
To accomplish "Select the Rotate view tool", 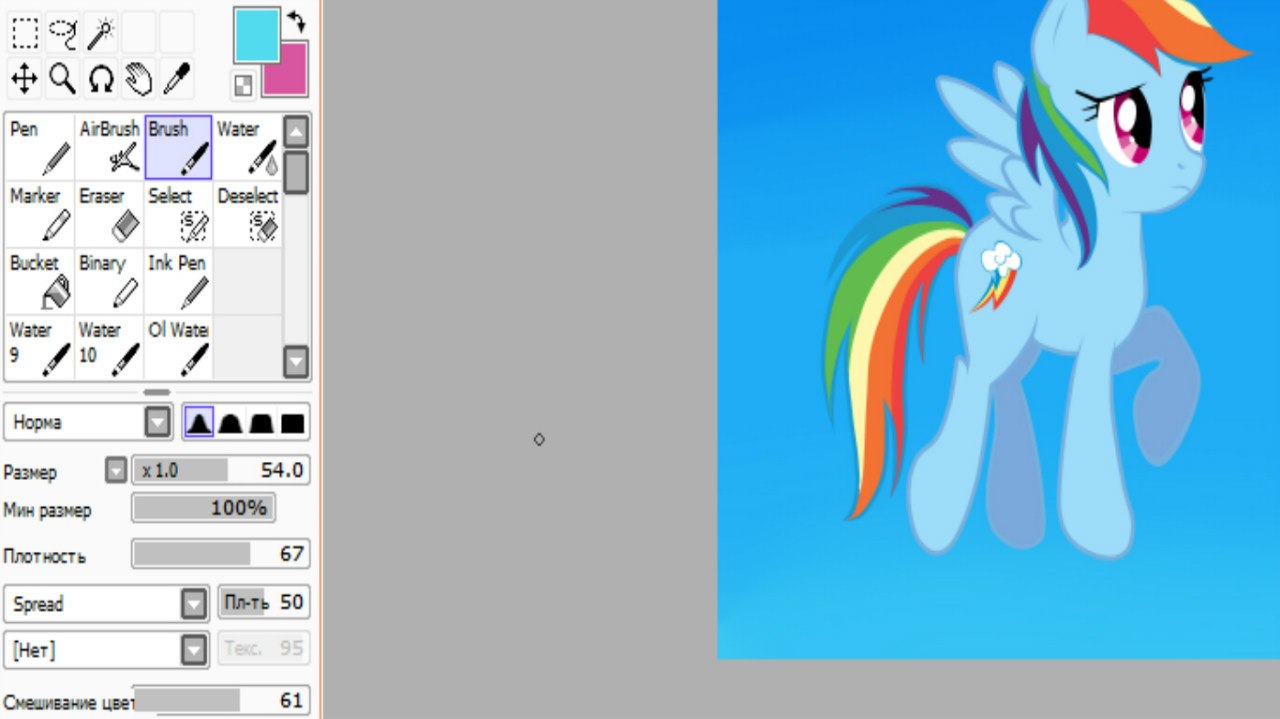I will (100, 78).
